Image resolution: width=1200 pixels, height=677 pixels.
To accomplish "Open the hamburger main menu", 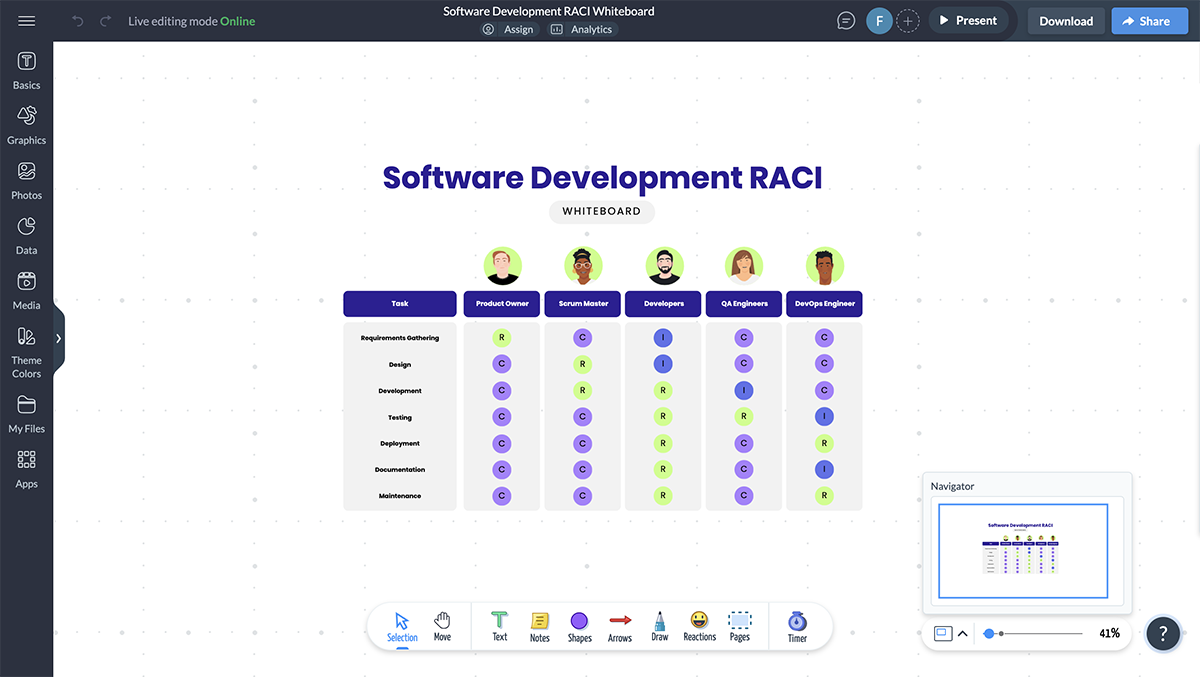I will point(26,21).
